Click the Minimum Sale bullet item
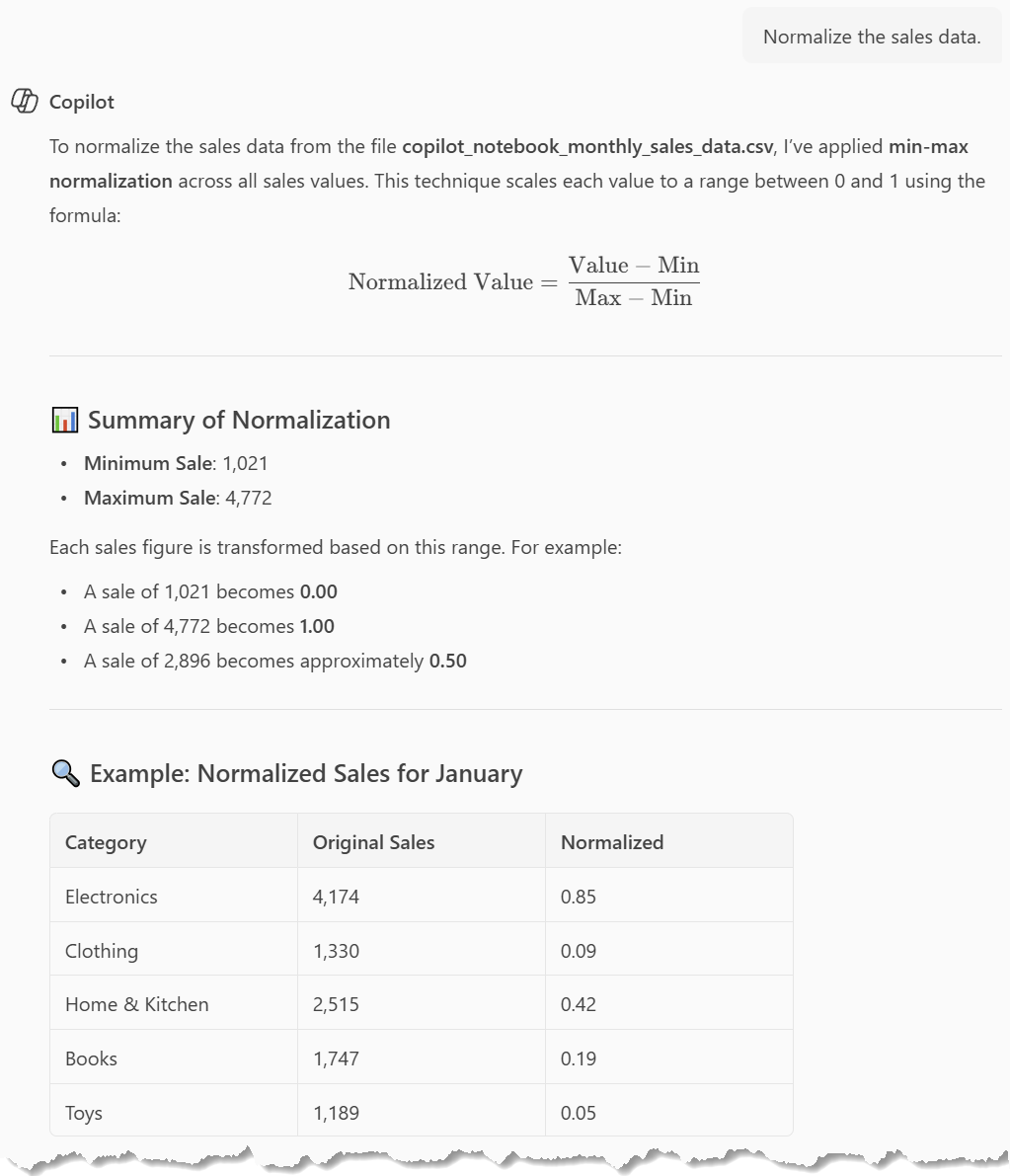The image size is (1010, 1176). point(176,463)
